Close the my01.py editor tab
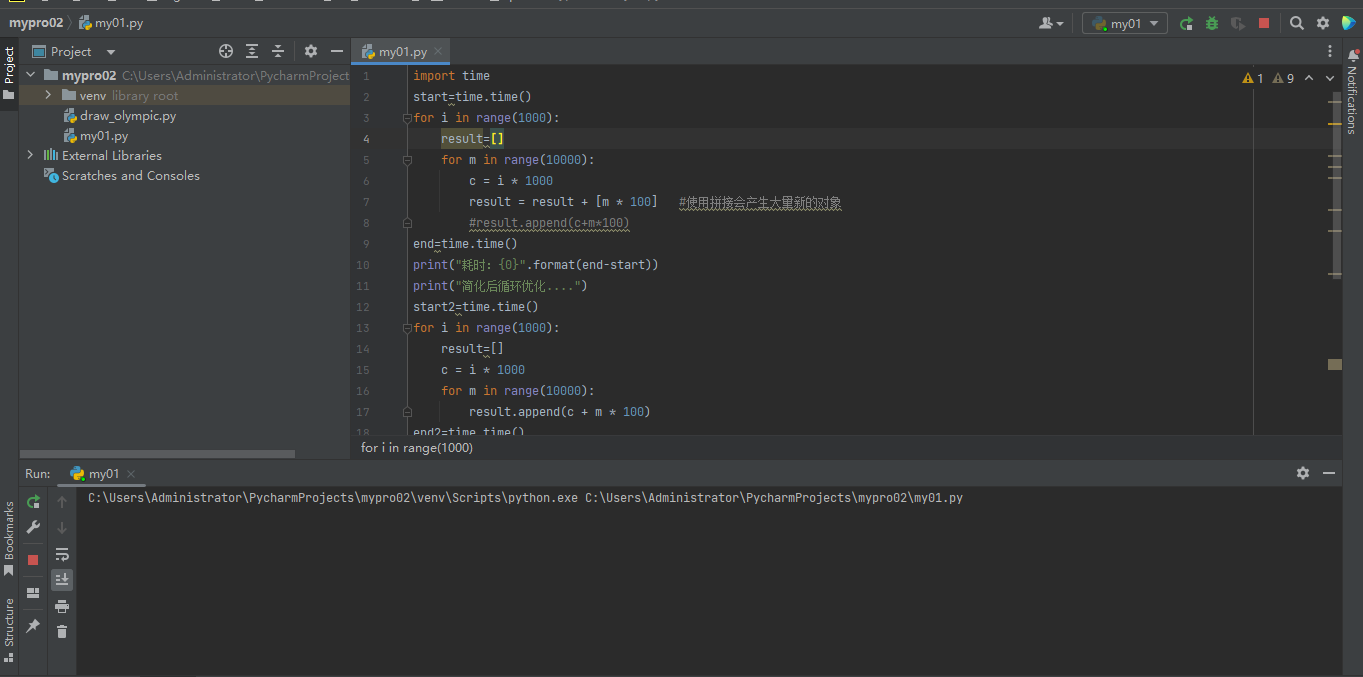The height and width of the screenshot is (677, 1363). [438, 52]
